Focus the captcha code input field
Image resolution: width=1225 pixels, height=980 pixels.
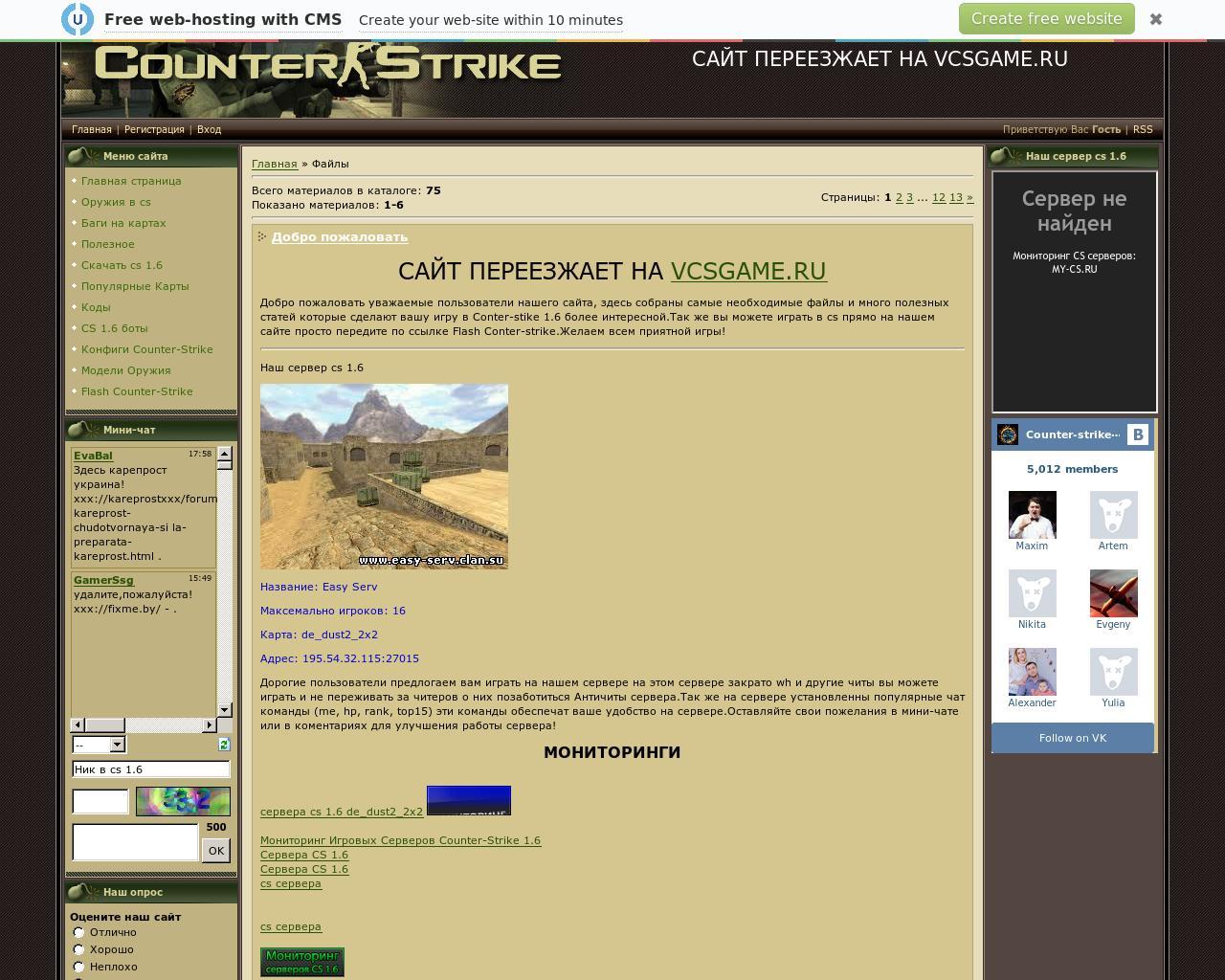(x=100, y=802)
